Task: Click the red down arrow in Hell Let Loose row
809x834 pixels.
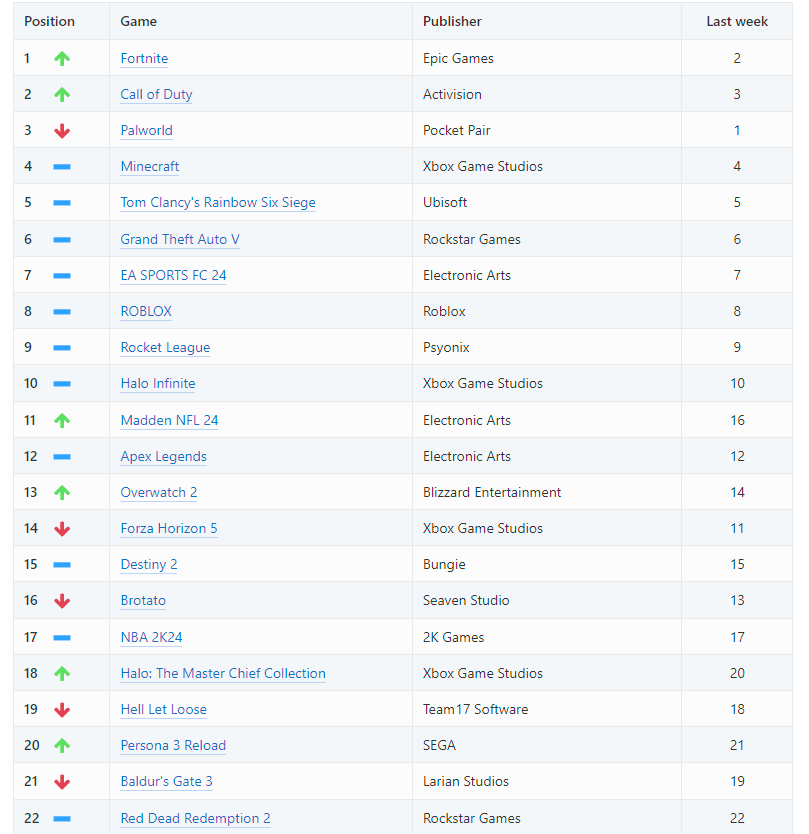Action: click(x=62, y=710)
